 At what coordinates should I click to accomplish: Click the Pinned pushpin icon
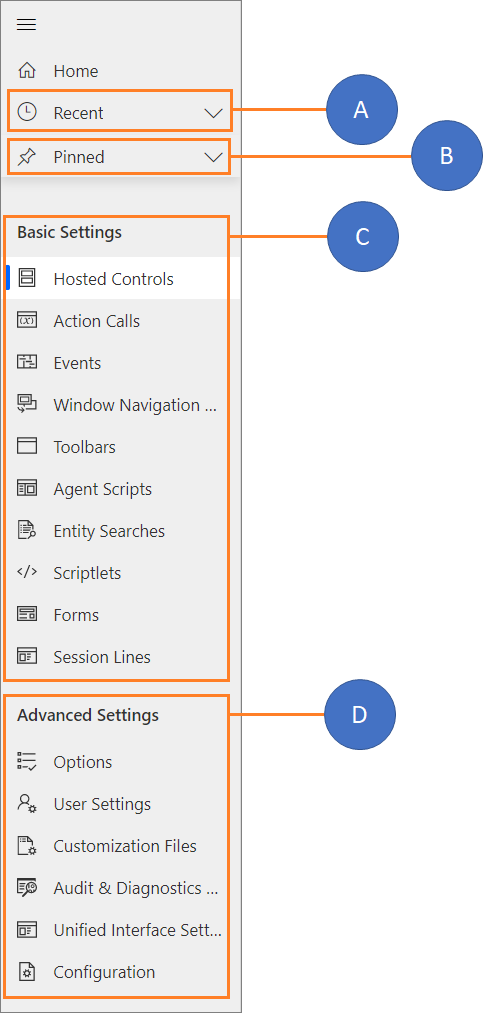pyautogui.click(x=27, y=156)
